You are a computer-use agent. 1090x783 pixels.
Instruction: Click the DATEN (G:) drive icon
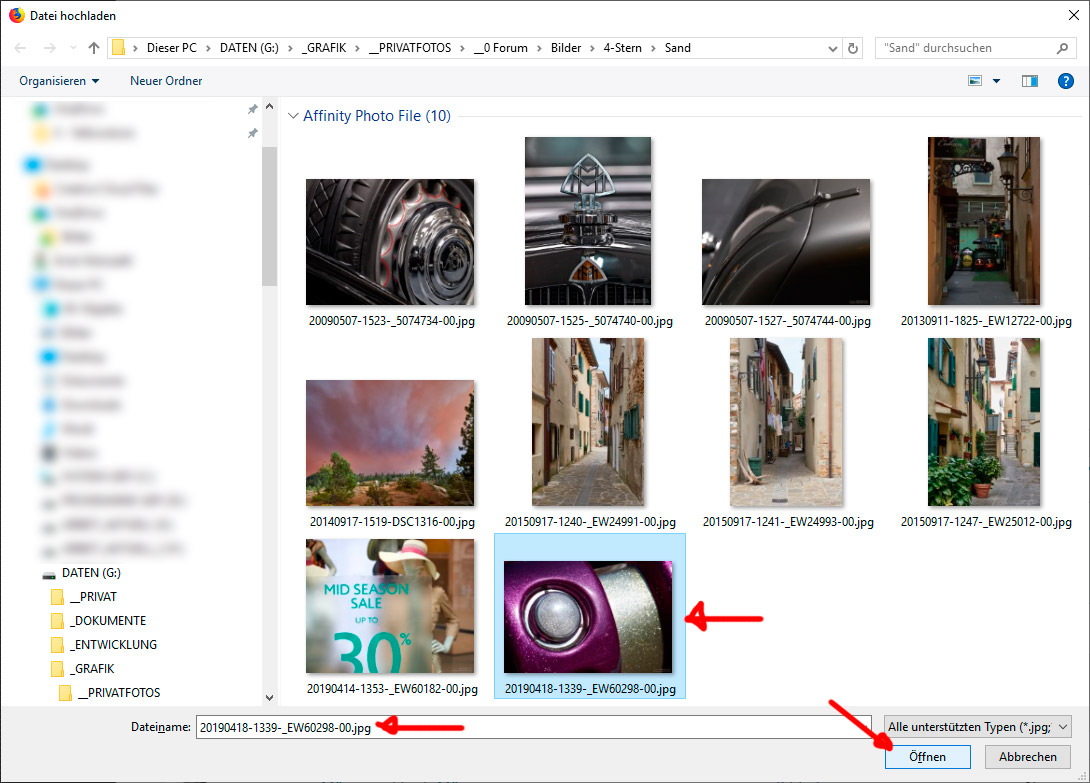49,574
